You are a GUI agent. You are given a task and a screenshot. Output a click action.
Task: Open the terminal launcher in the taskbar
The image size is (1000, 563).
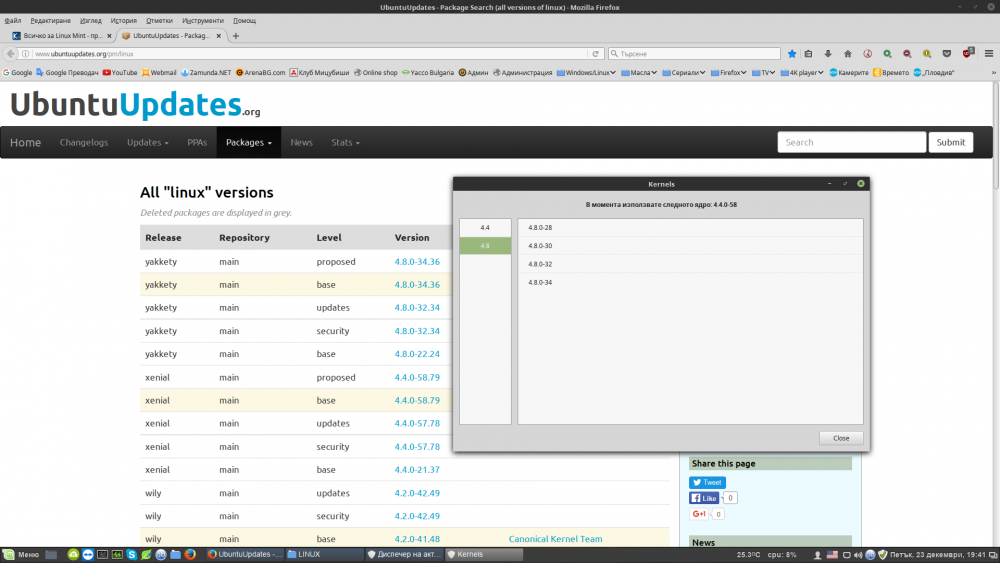(103, 555)
